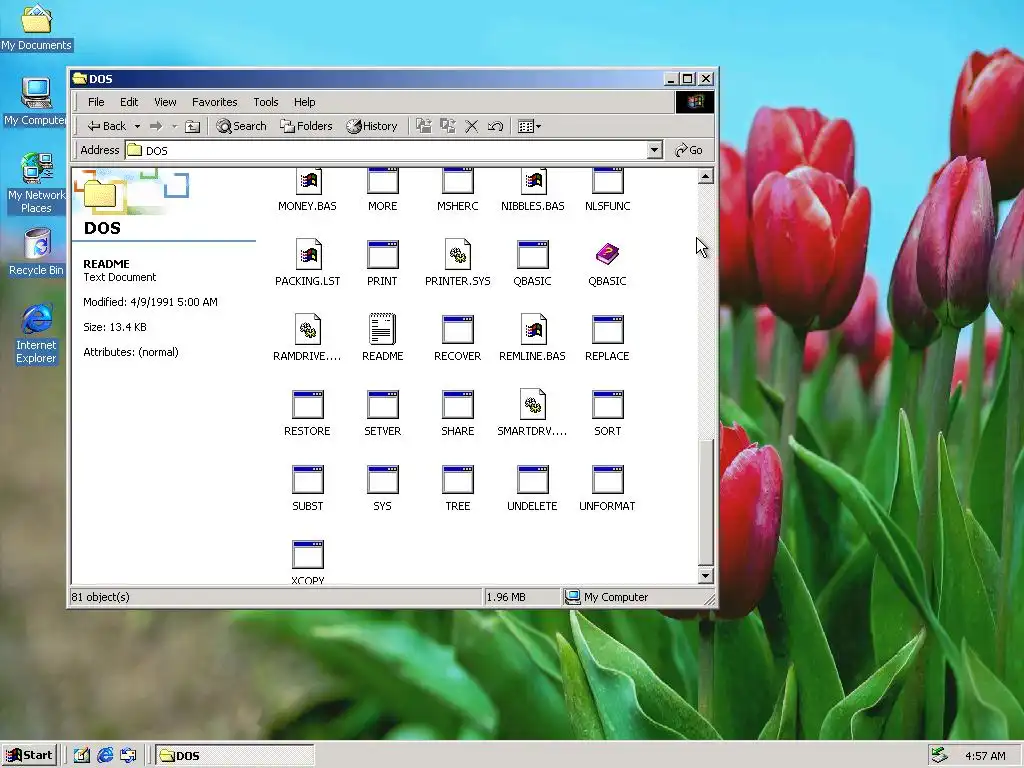Screen dimensions: 1024x768
Task: Open the Tools menu
Action: (x=266, y=102)
